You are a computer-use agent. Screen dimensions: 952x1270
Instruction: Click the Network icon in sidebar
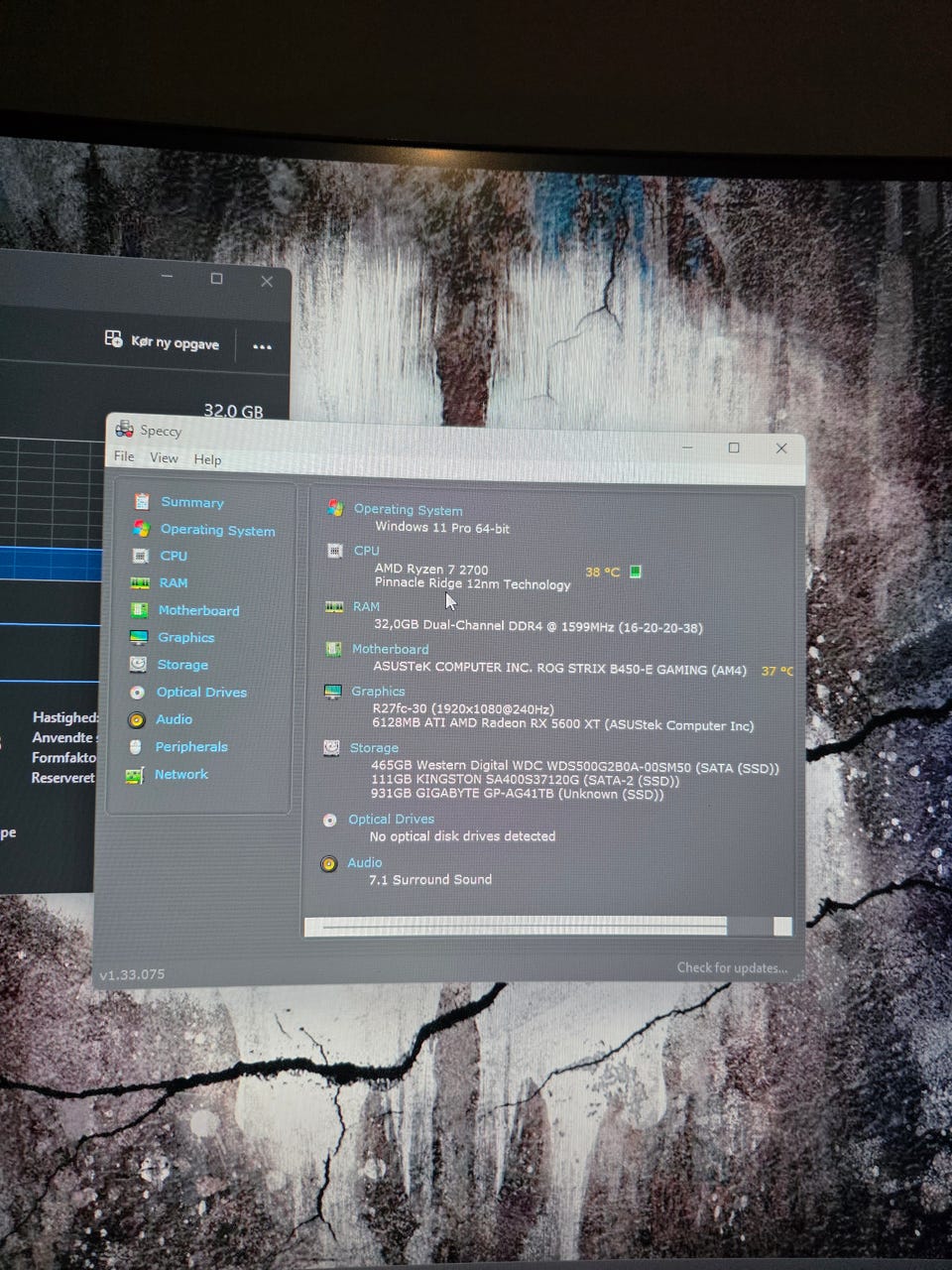(x=135, y=775)
